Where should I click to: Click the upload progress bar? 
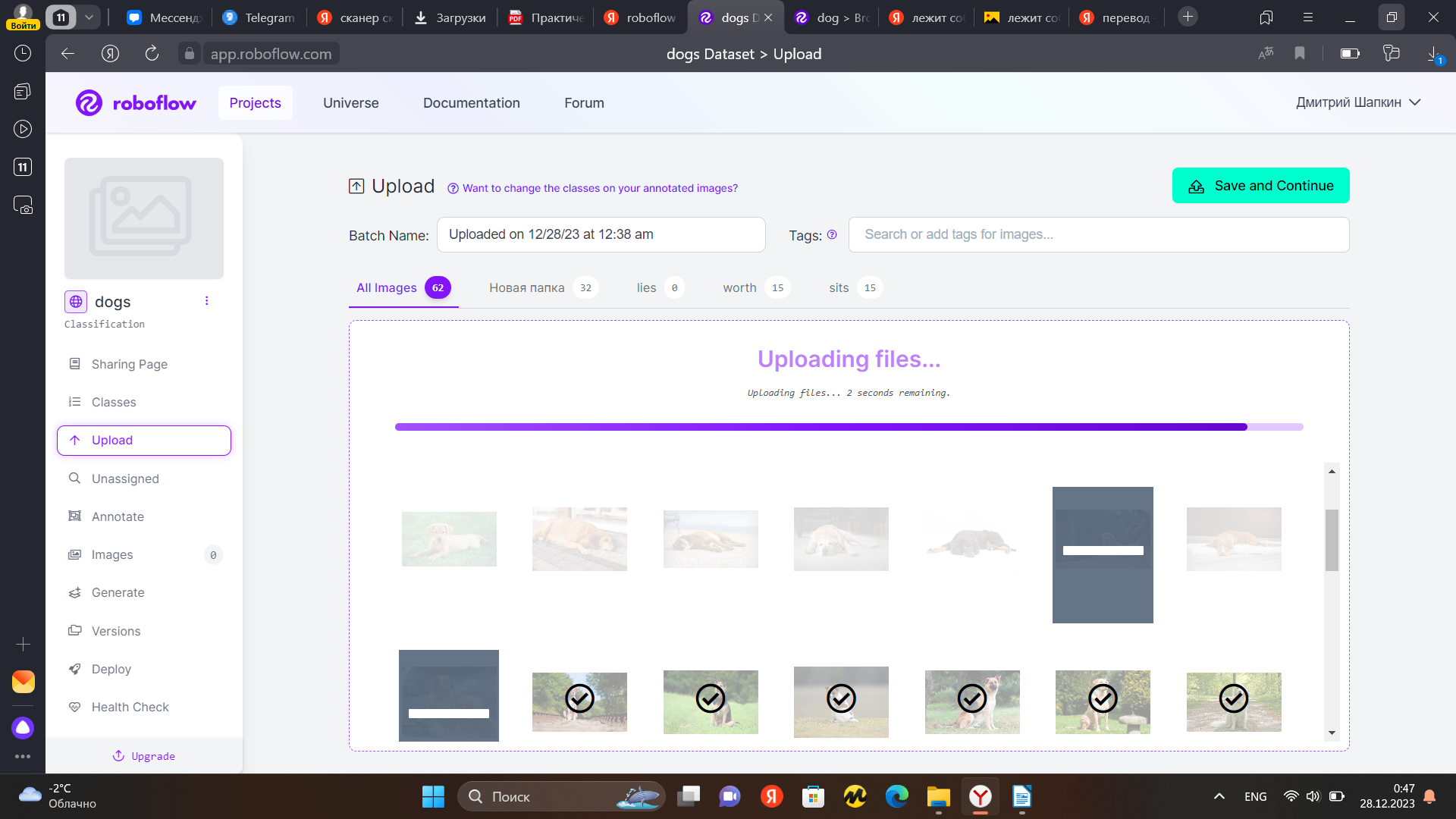848,427
